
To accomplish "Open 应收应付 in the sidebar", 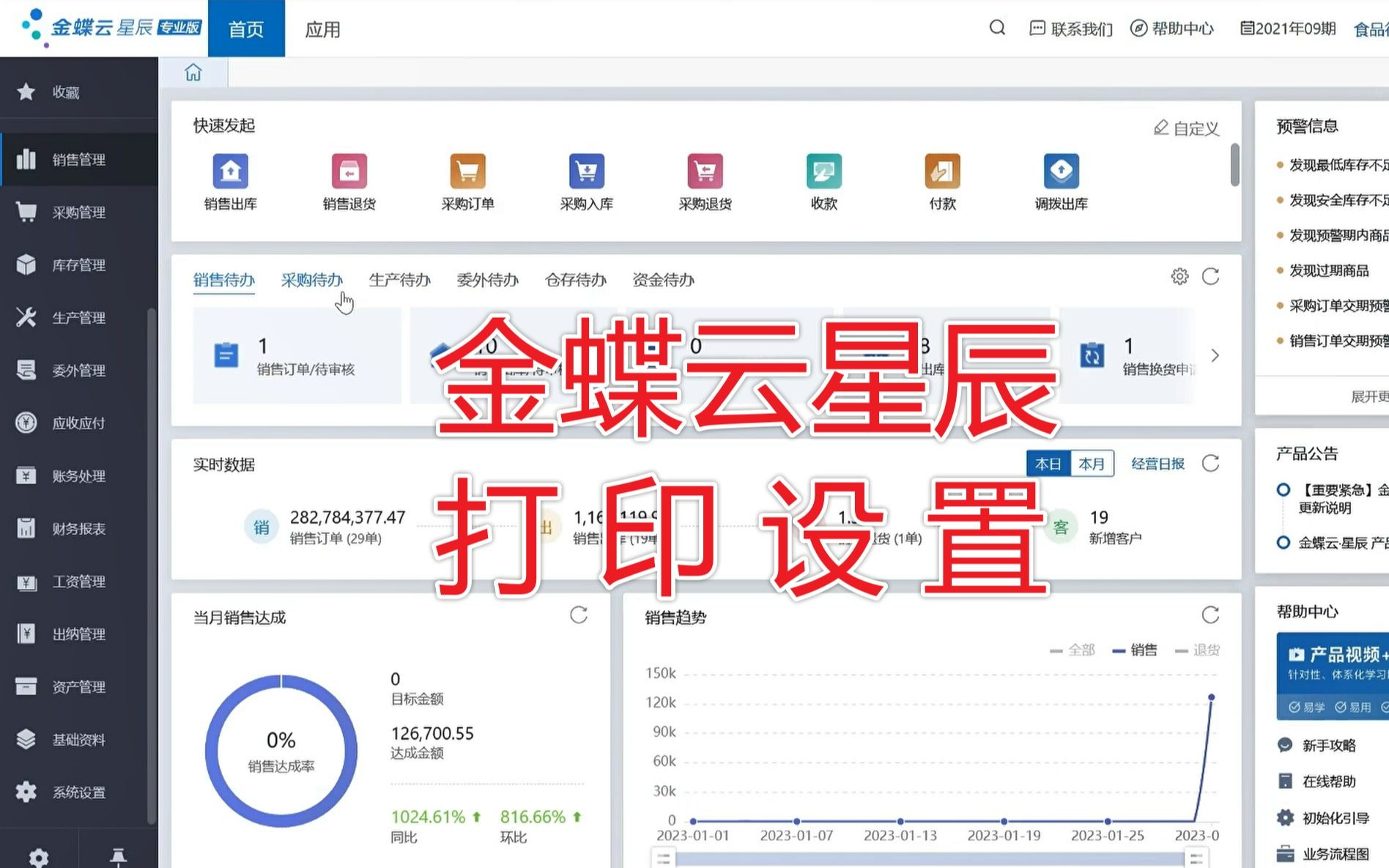I will [x=79, y=423].
